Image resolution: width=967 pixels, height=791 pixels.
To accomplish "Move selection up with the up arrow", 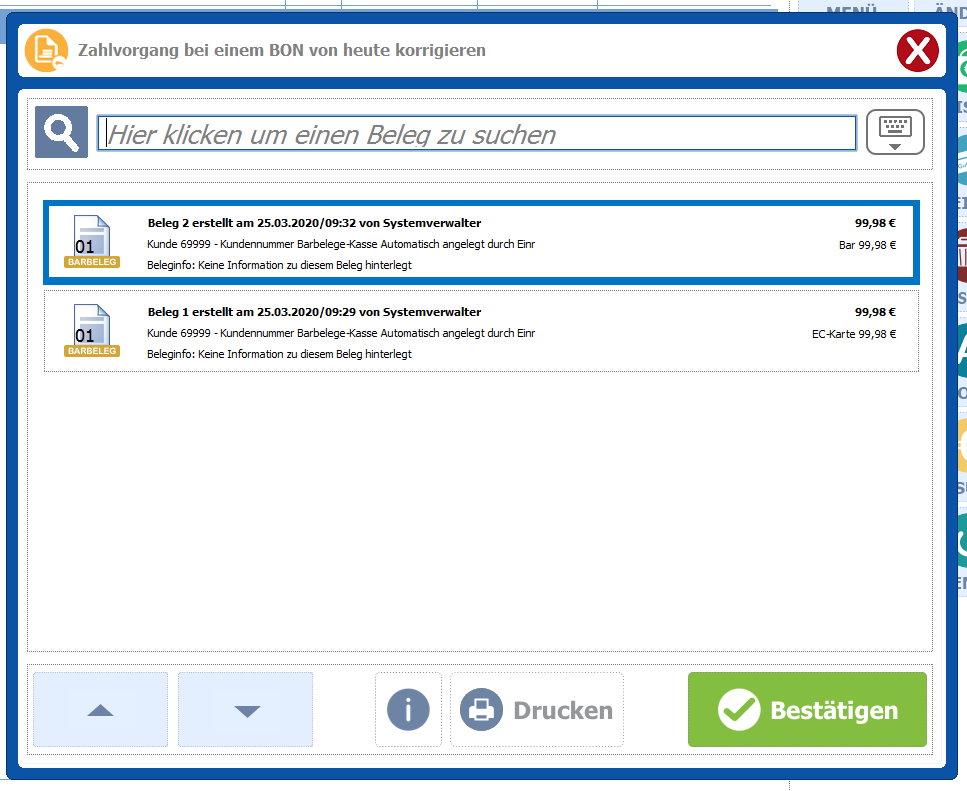I will tap(100, 710).
